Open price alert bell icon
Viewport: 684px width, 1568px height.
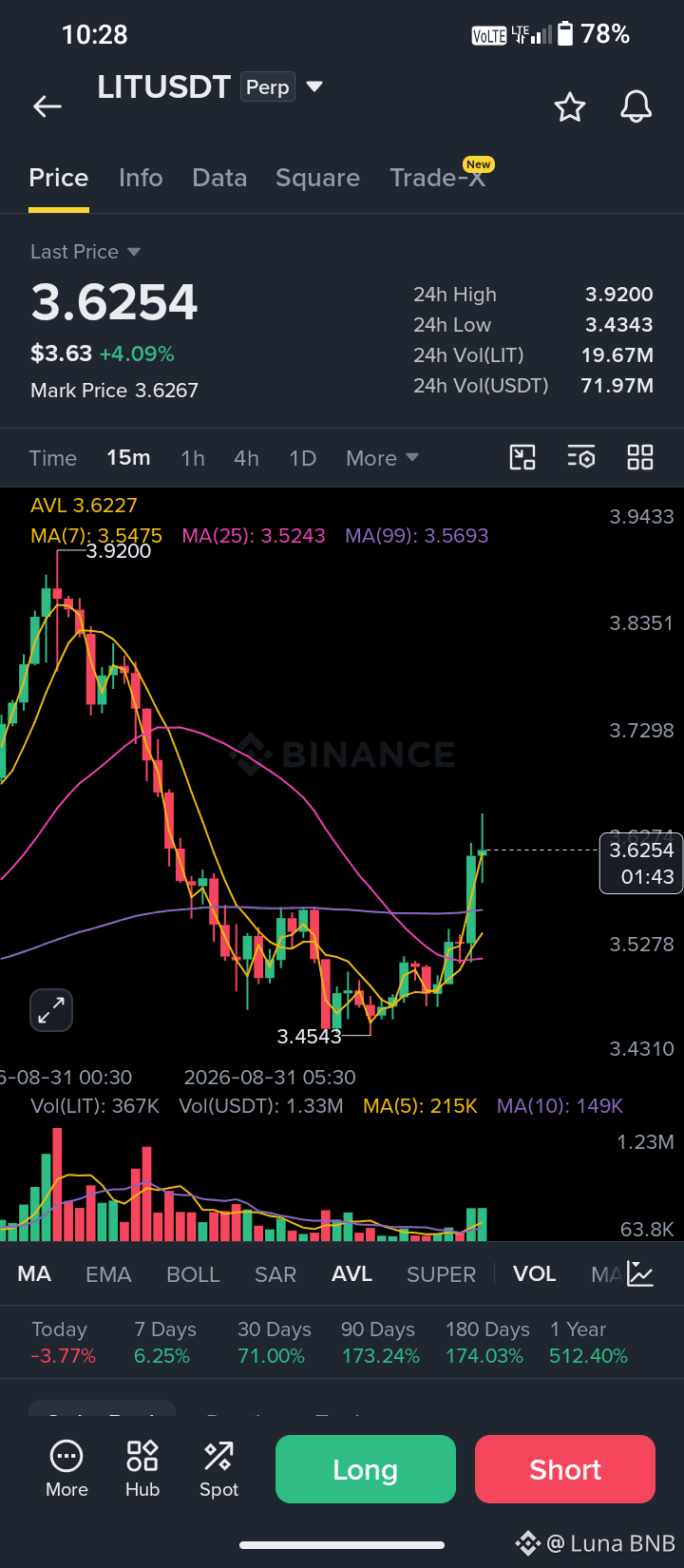pos(636,106)
